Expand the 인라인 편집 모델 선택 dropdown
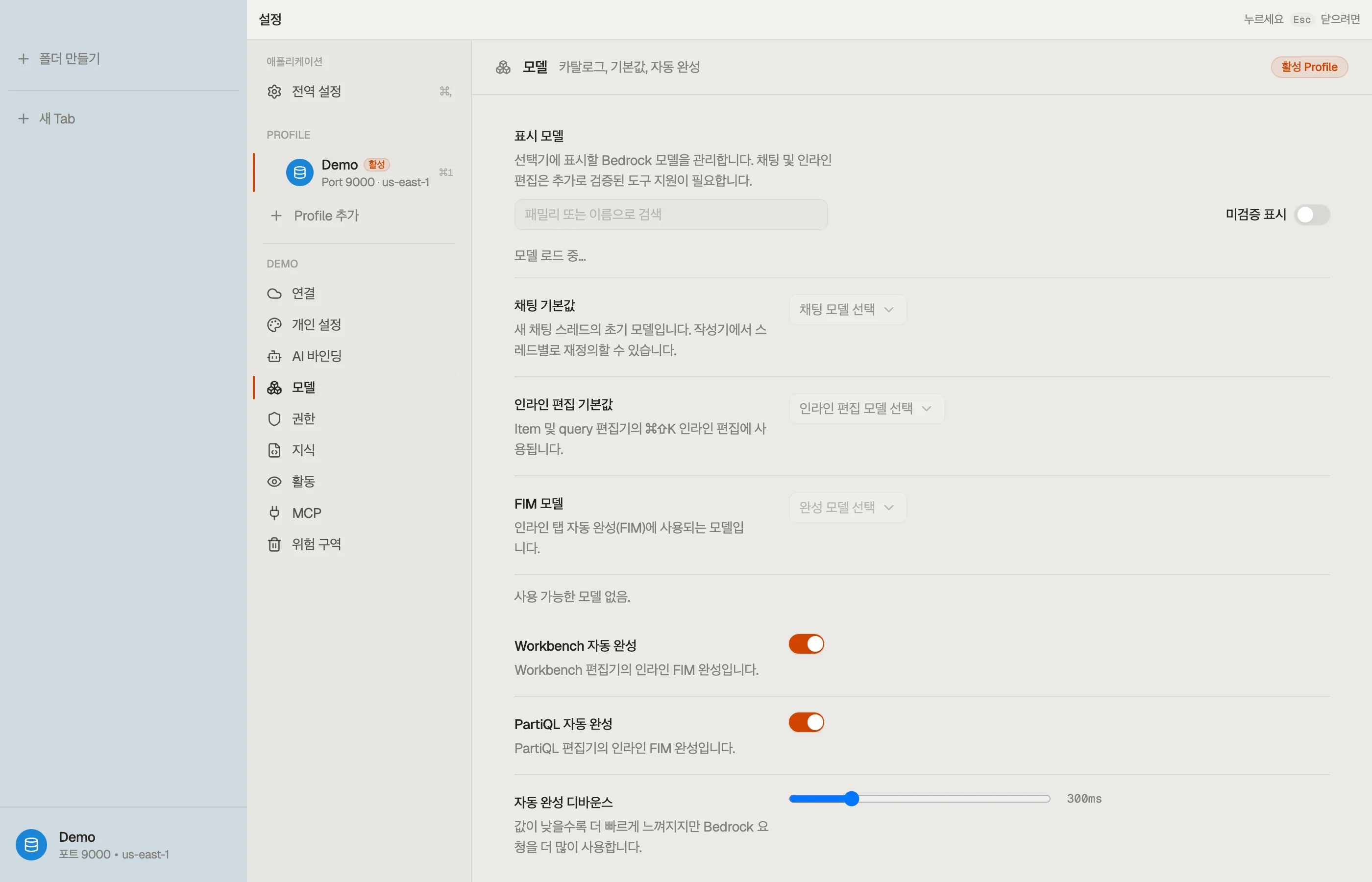The image size is (1372, 882). [866, 408]
